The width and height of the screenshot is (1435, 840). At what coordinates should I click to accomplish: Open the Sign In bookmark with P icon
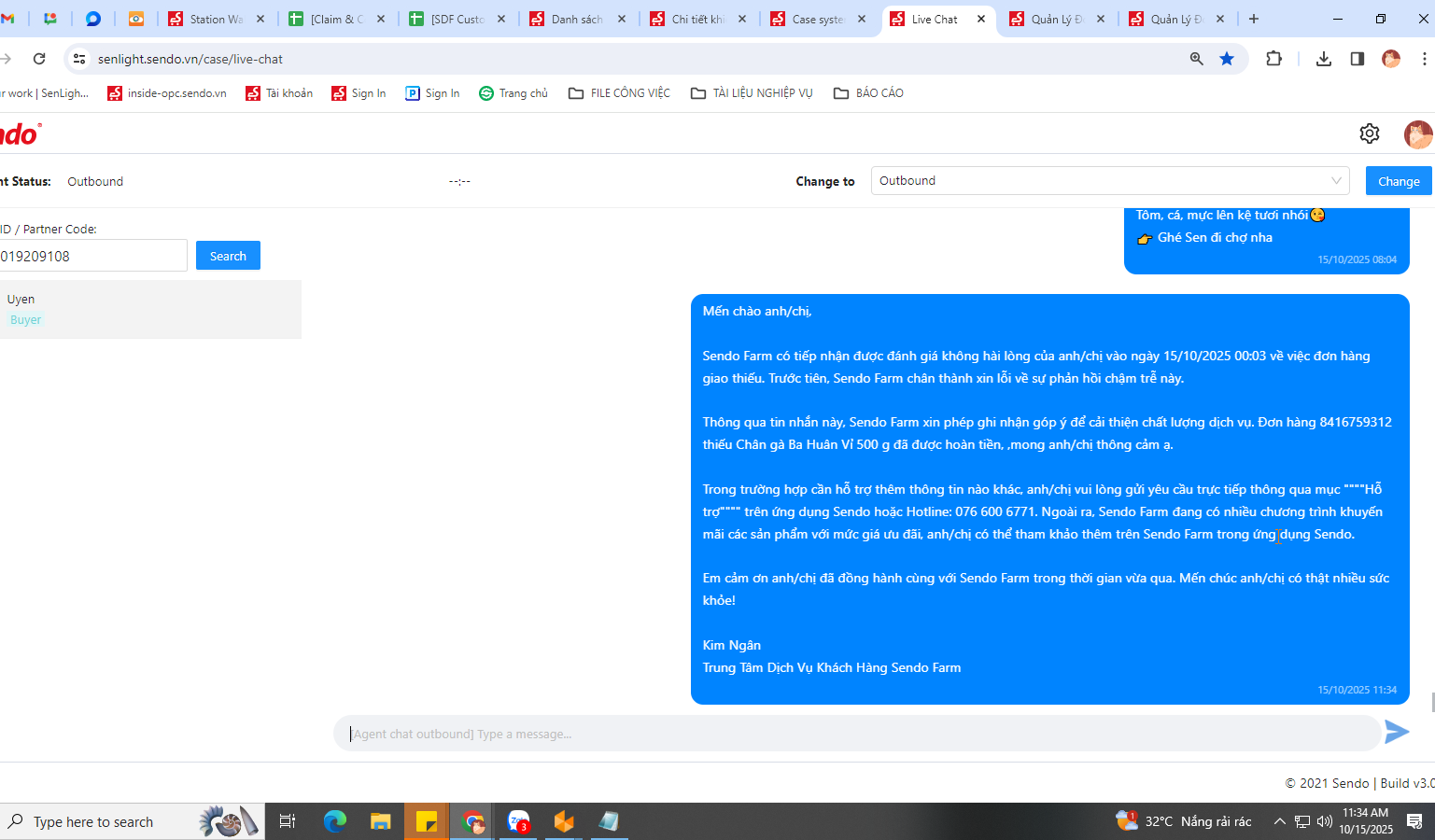(x=432, y=93)
